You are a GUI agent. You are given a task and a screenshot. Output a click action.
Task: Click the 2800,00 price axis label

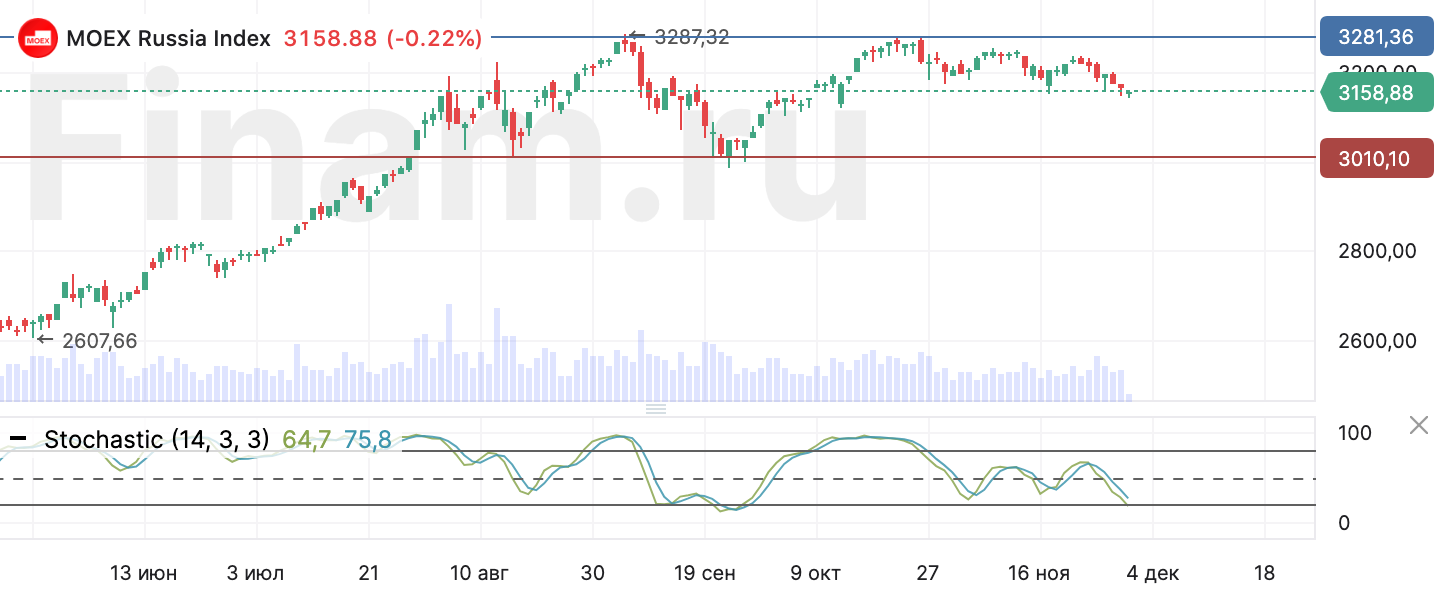click(1377, 251)
